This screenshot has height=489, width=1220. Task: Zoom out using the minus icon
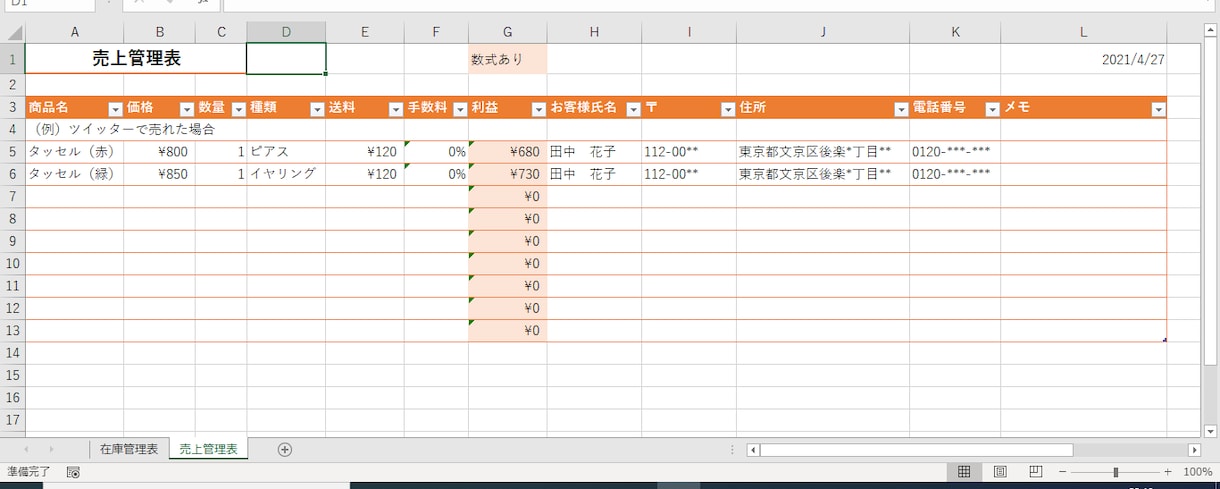(x=1063, y=472)
